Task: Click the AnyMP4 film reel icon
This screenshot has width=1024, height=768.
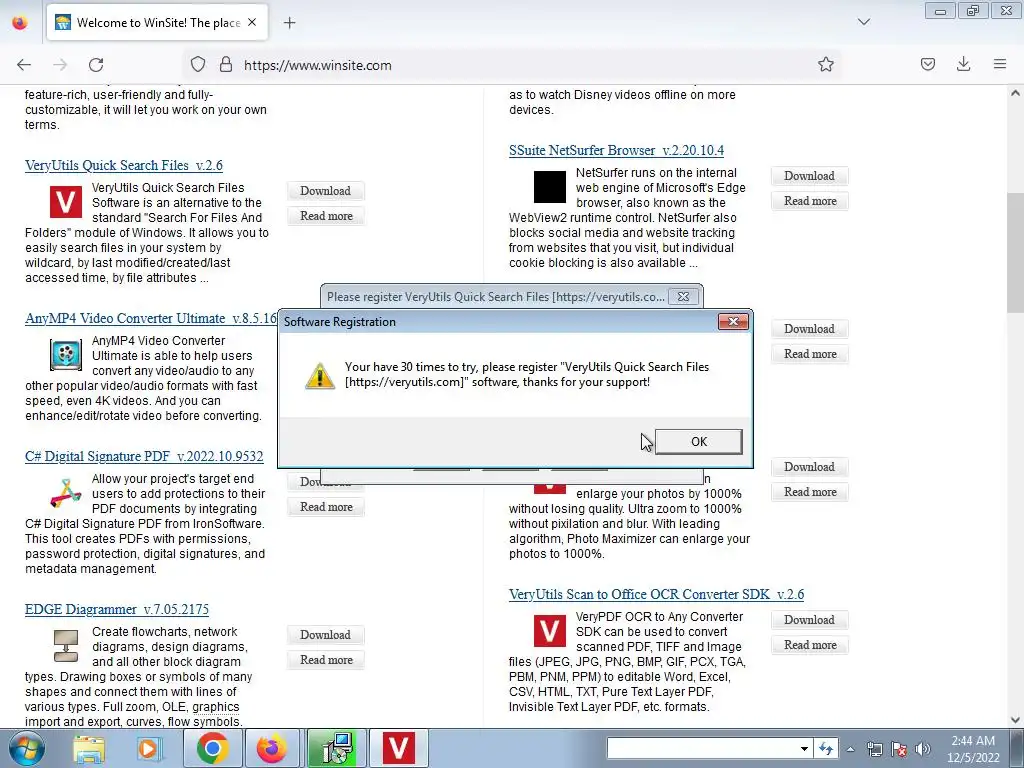Action: (x=66, y=355)
